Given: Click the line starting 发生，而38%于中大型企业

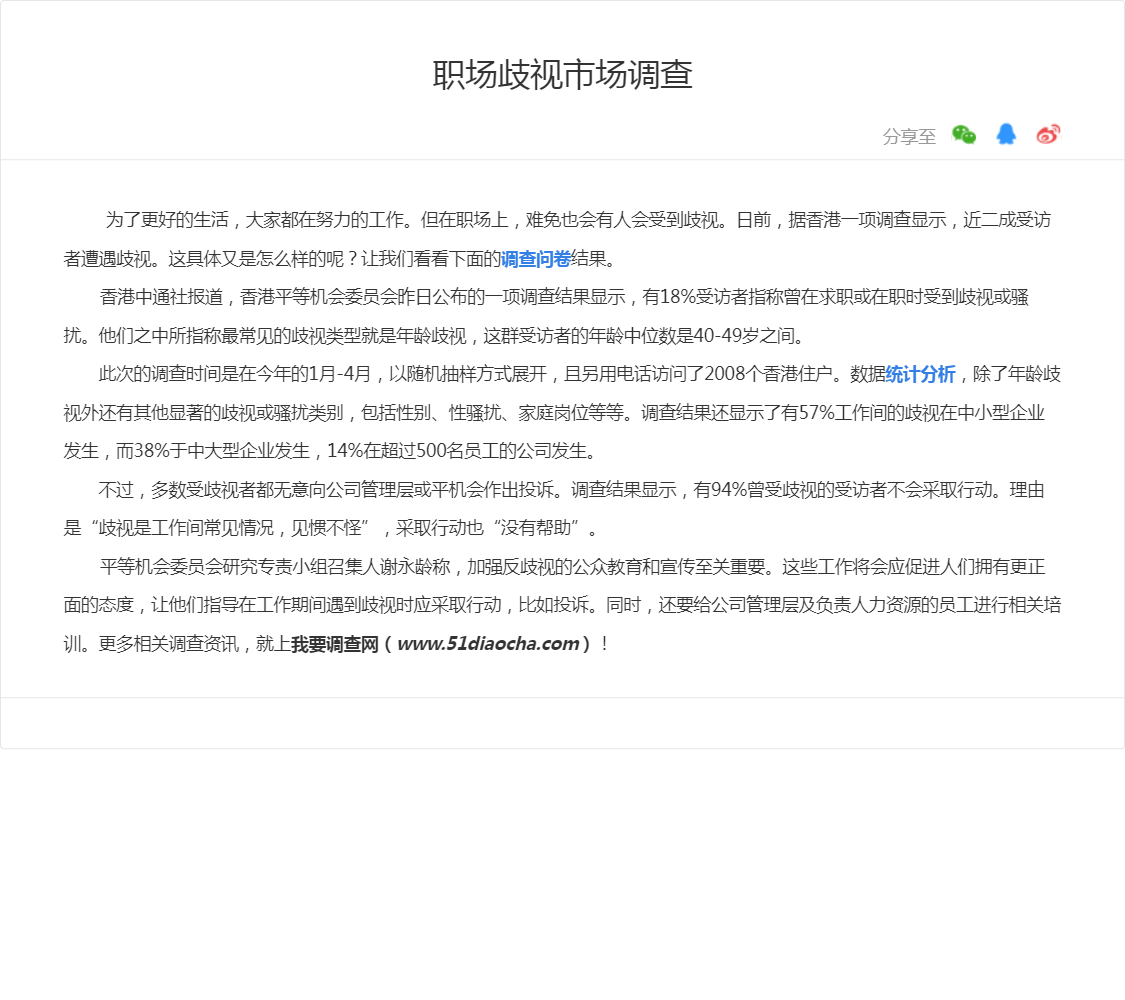Looking at the screenshot, I should pyautogui.click(x=331, y=451).
